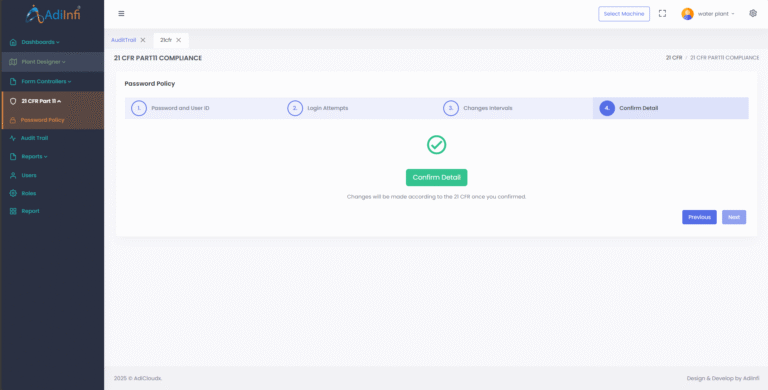768x390 pixels.
Task: Click the Select Machine button
Action: (x=624, y=14)
